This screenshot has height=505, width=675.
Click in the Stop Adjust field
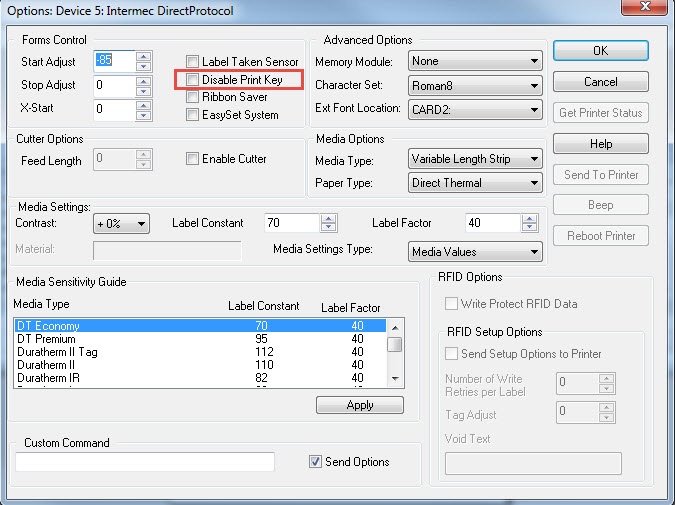[x=115, y=85]
